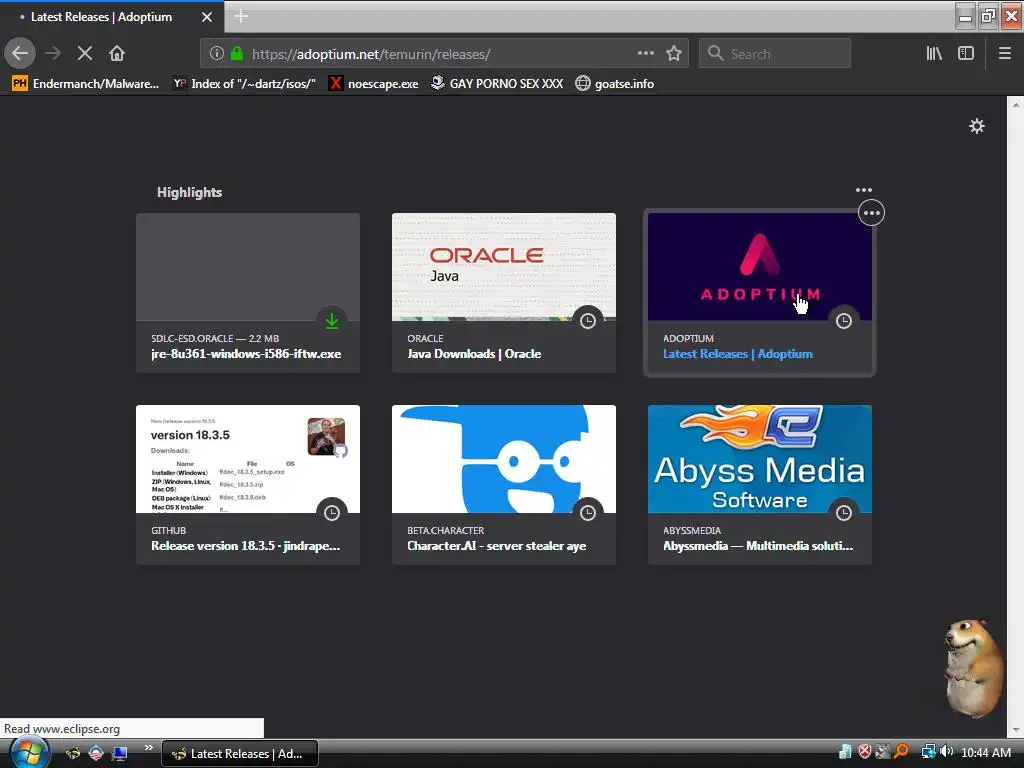Screen dimensions: 1024x768
Task: View the green padlock connection details
Action: 236,54
